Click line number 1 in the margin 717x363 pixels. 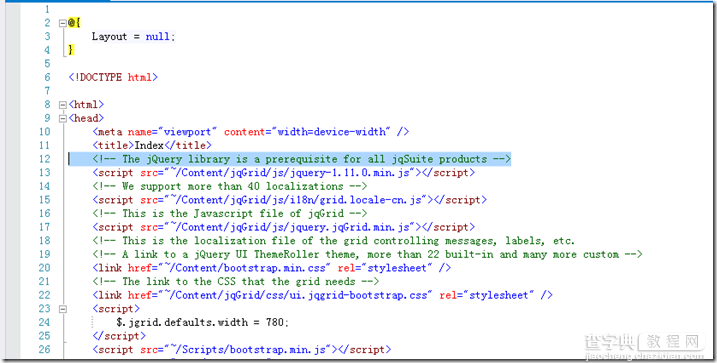pos(47,9)
